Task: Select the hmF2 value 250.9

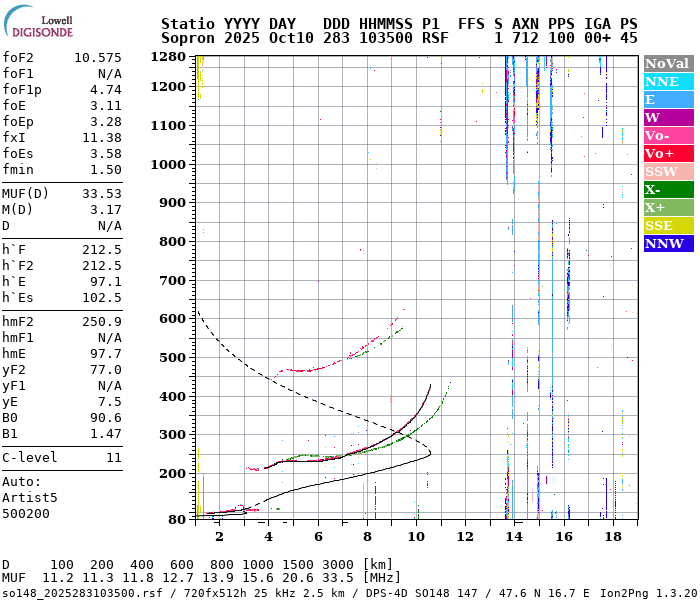Action: coord(101,322)
